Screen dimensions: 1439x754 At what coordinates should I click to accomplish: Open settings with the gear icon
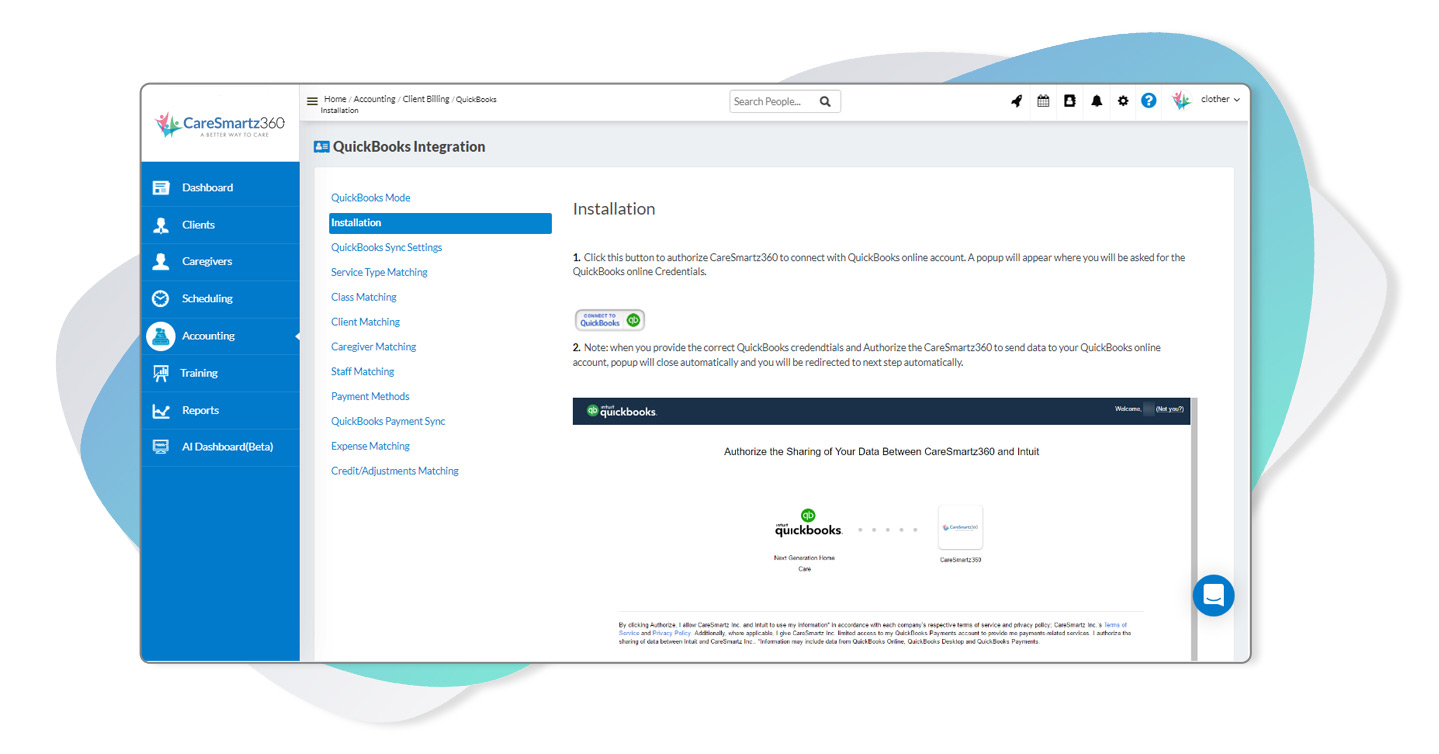coord(1122,101)
